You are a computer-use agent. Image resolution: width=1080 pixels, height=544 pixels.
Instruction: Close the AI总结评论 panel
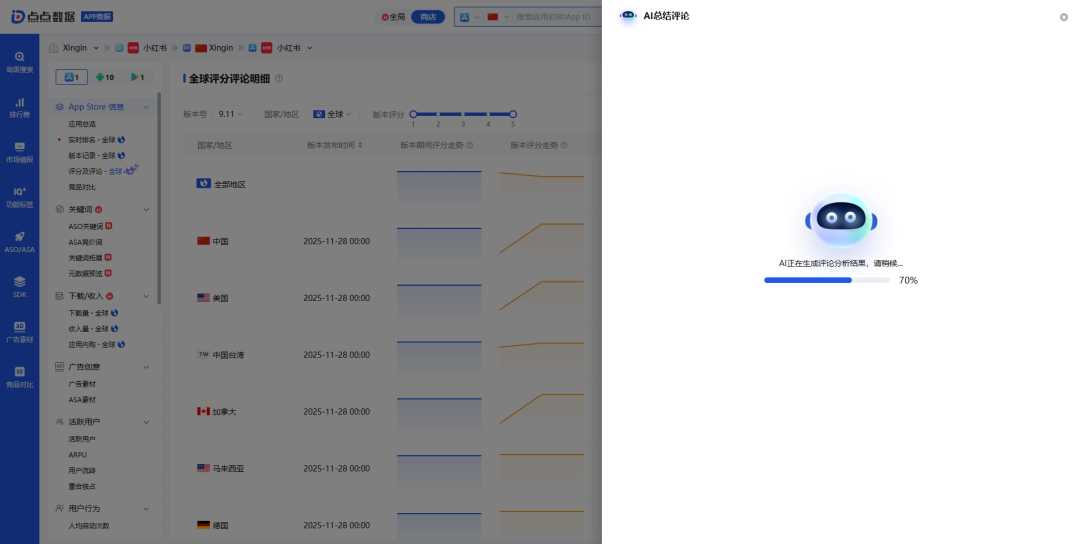click(1063, 17)
